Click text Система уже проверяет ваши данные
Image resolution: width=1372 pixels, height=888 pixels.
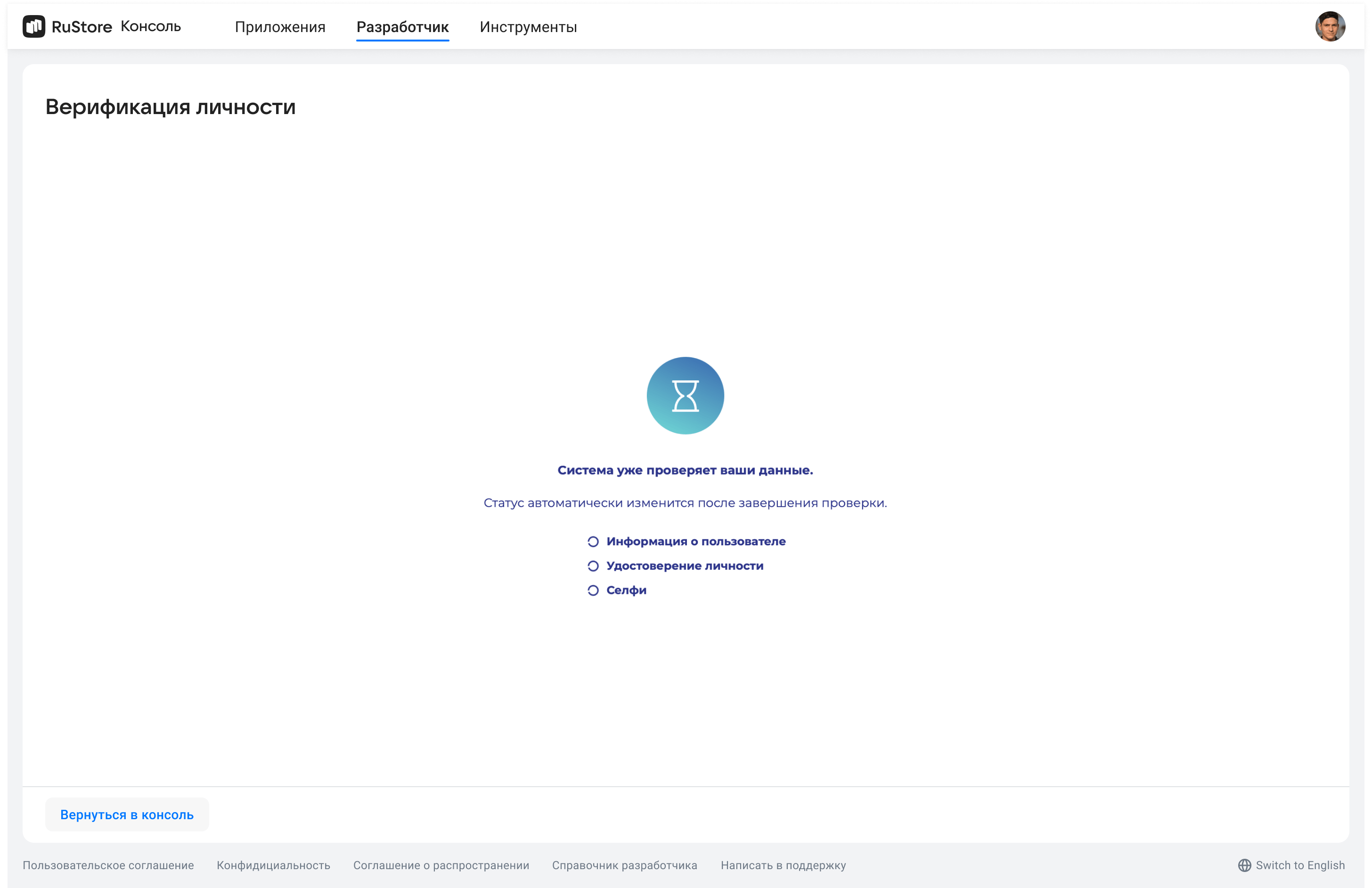click(x=685, y=470)
